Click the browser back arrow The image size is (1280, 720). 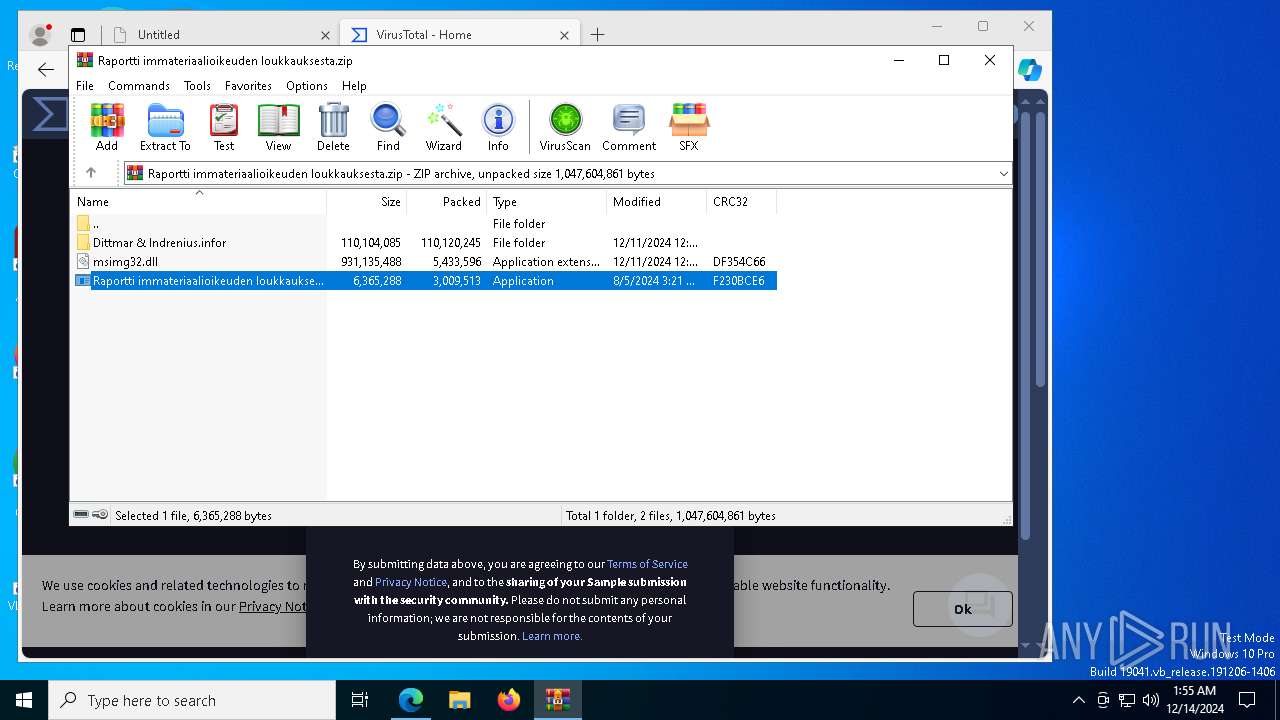click(x=46, y=69)
